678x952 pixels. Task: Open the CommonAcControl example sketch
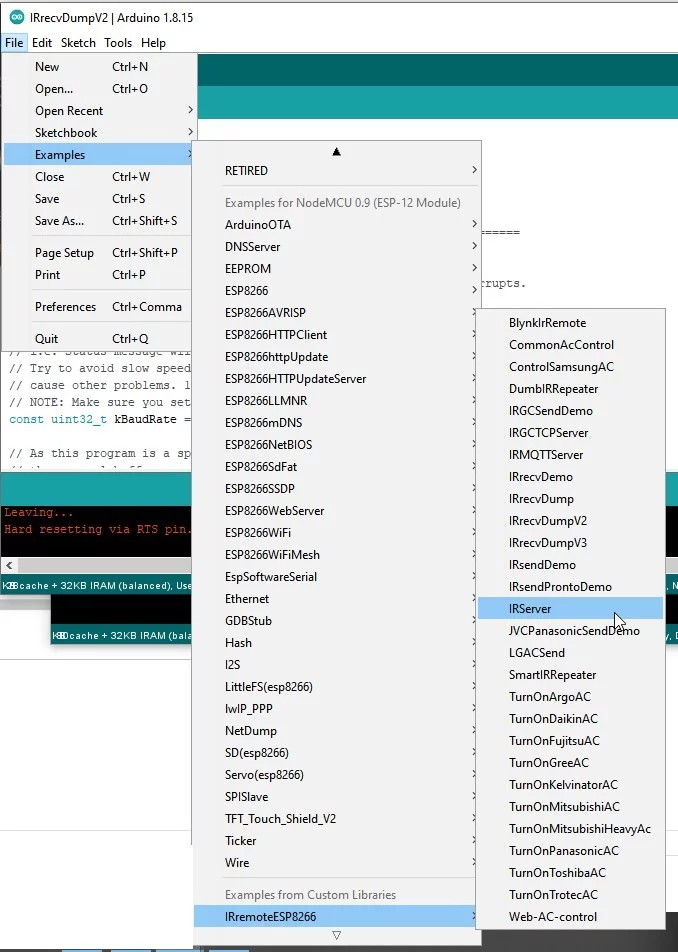tap(571, 345)
